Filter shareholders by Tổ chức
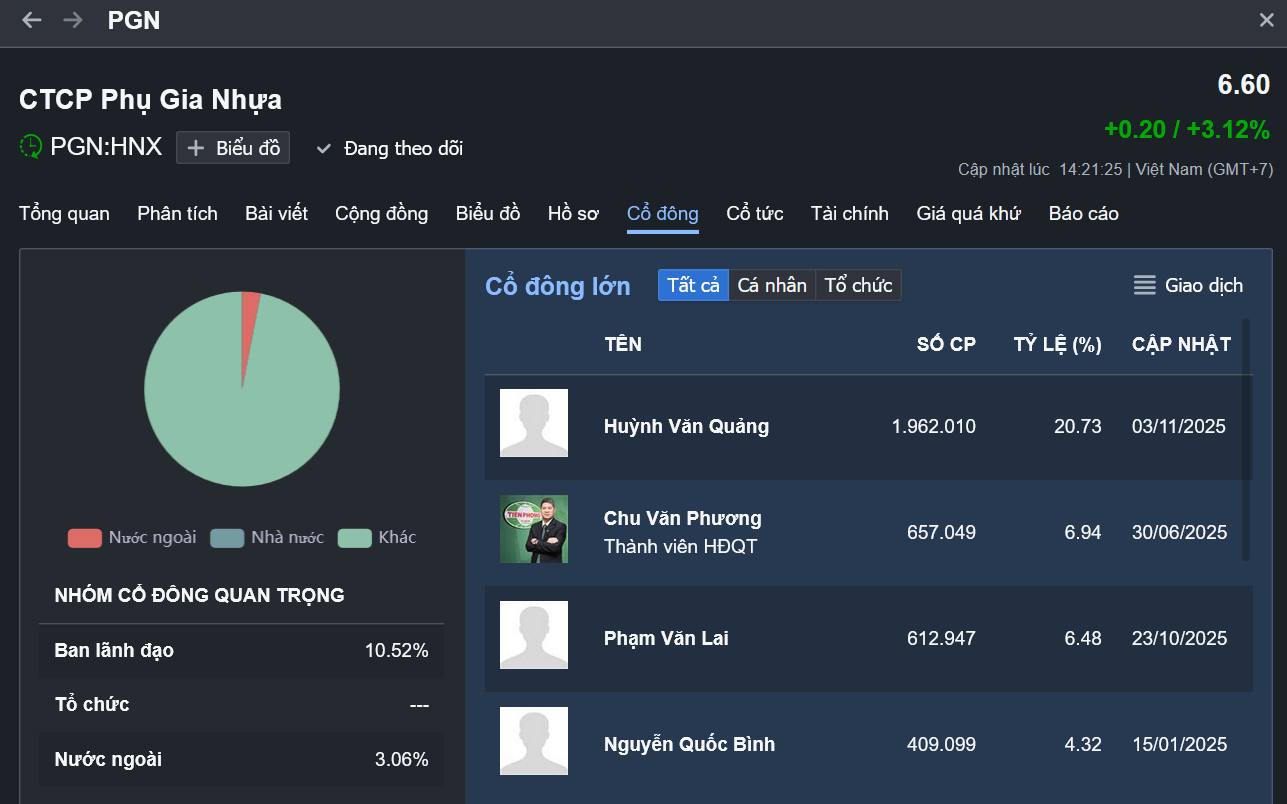The height and width of the screenshot is (804, 1287). click(858, 285)
